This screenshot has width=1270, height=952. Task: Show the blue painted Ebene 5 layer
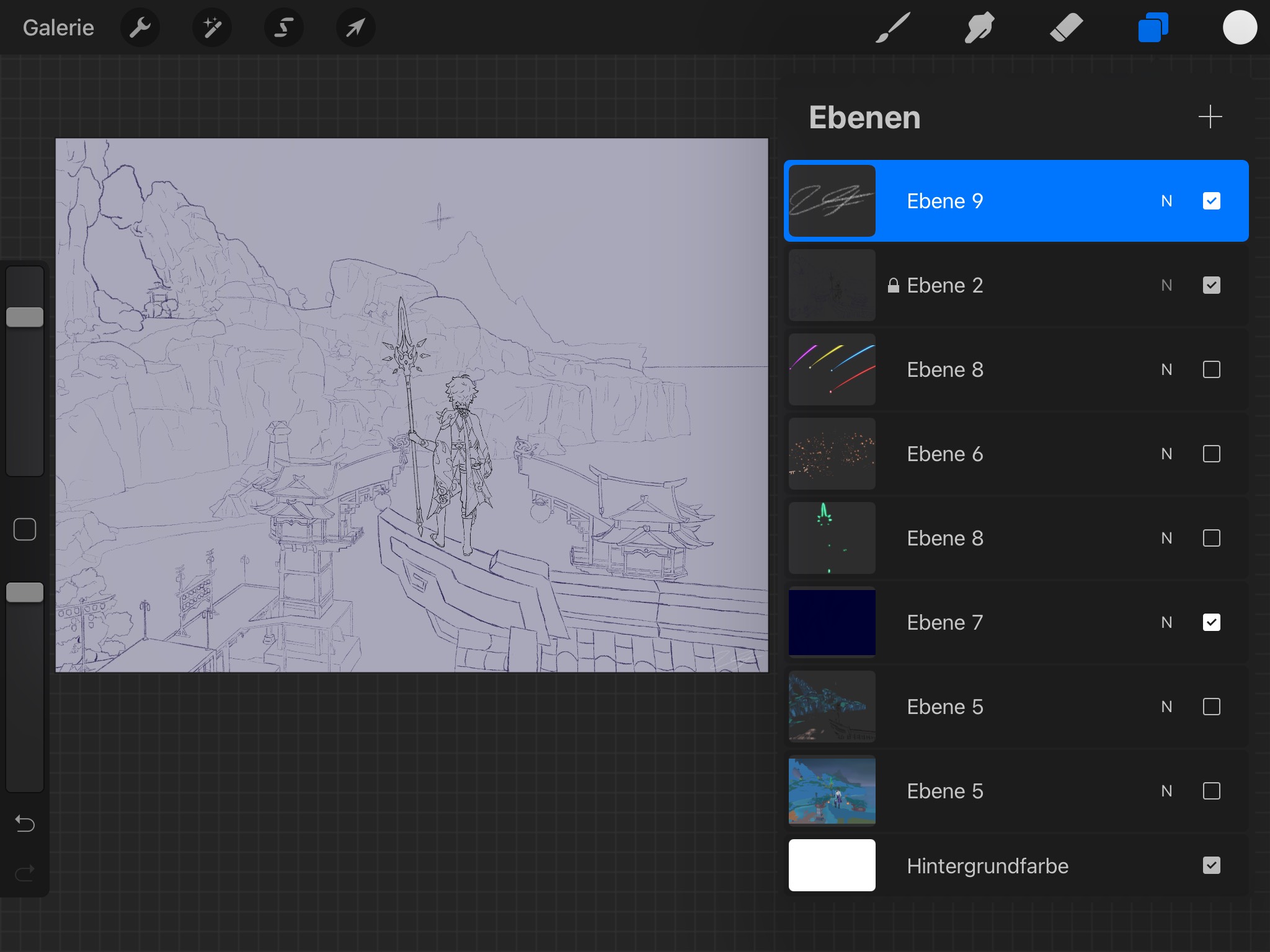tap(1212, 791)
